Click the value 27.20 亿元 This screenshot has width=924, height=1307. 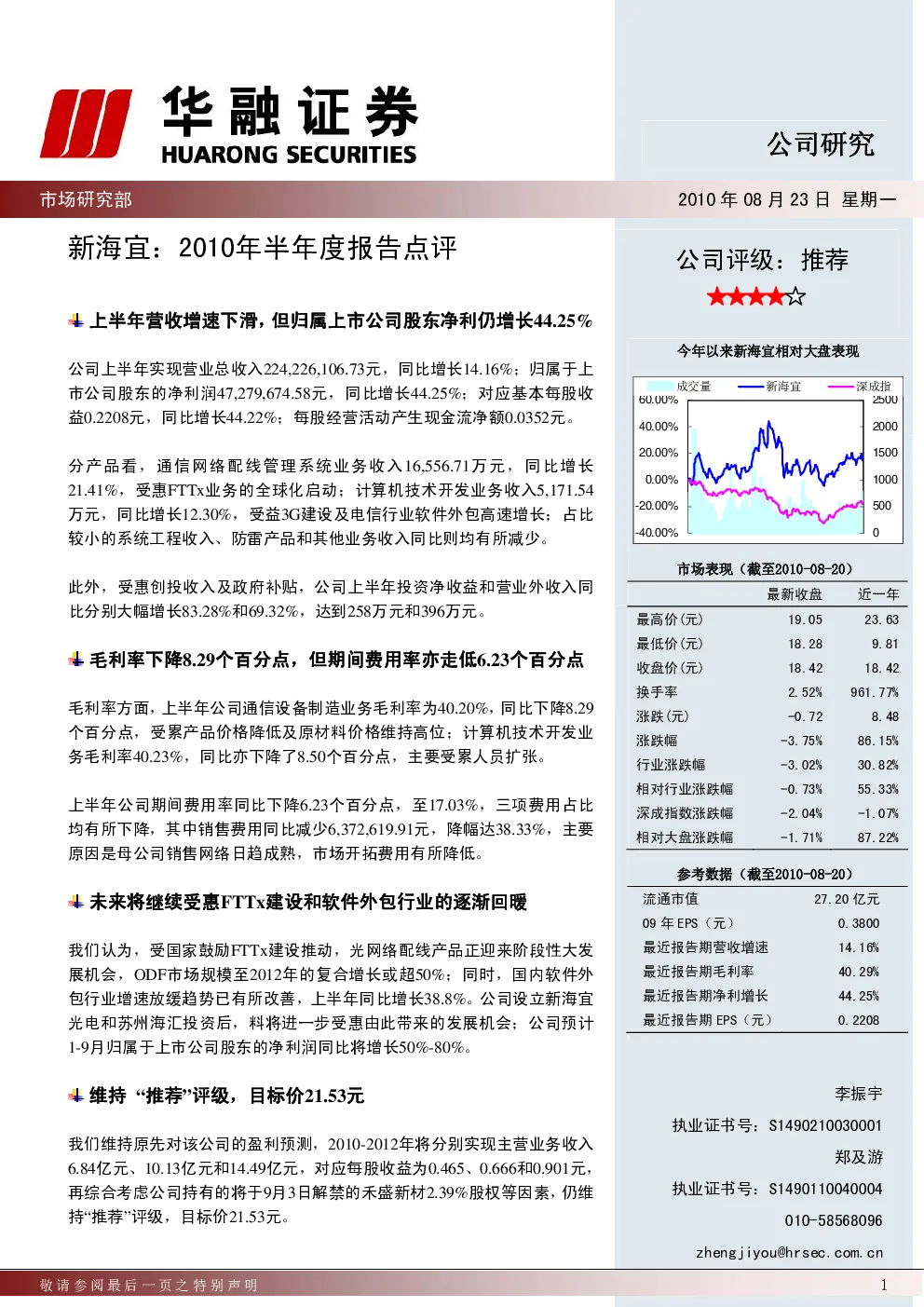coord(847,899)
